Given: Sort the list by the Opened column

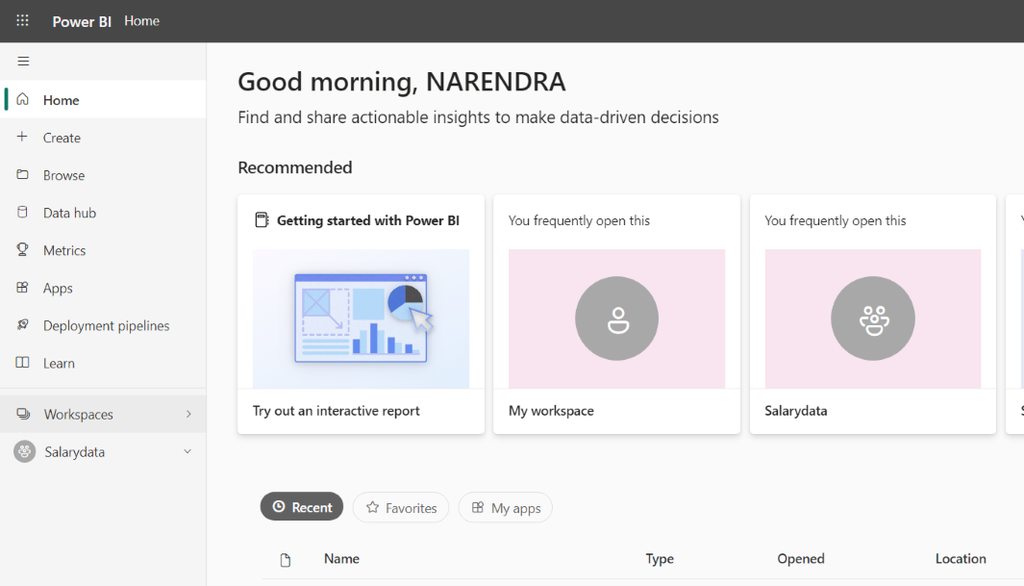Looking at the screenshot, I should pyautogui.click(x=800, y=559).
